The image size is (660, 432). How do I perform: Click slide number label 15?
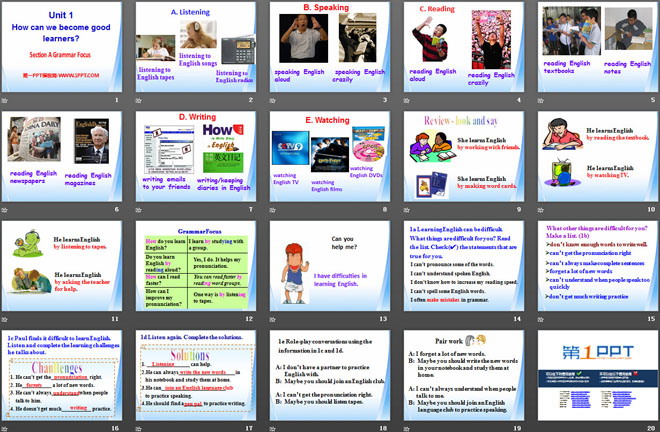[651, 319]
